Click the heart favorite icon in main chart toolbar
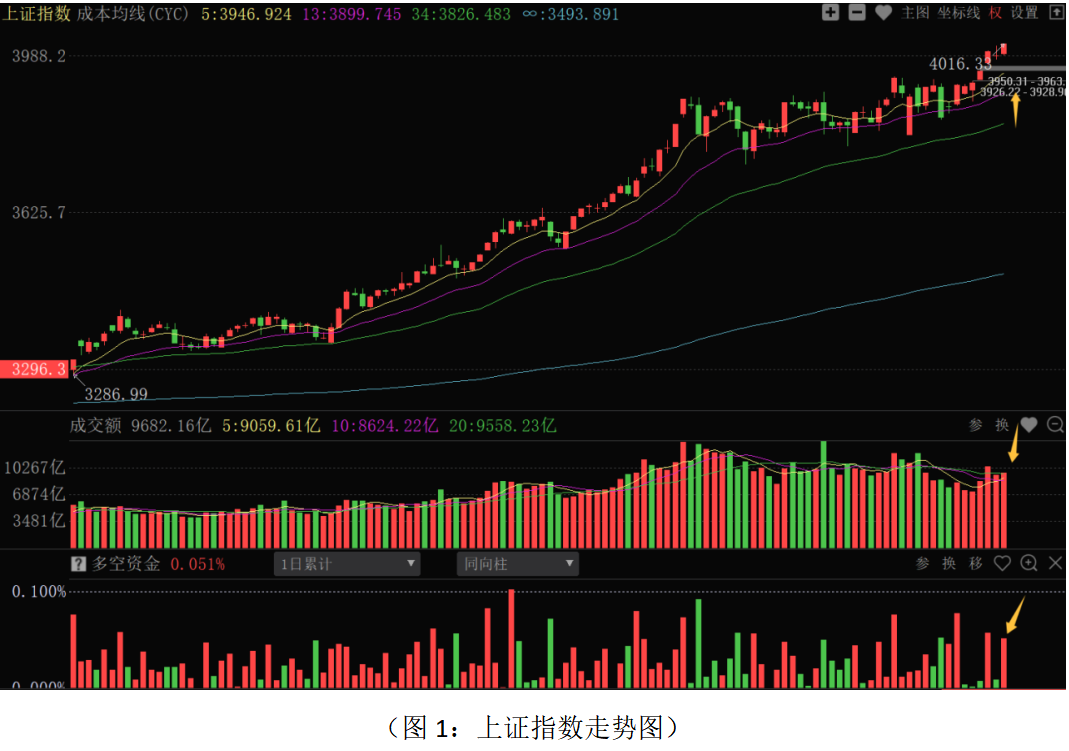Viewport: 1069px width, 751px height. [x=883, y=13]
